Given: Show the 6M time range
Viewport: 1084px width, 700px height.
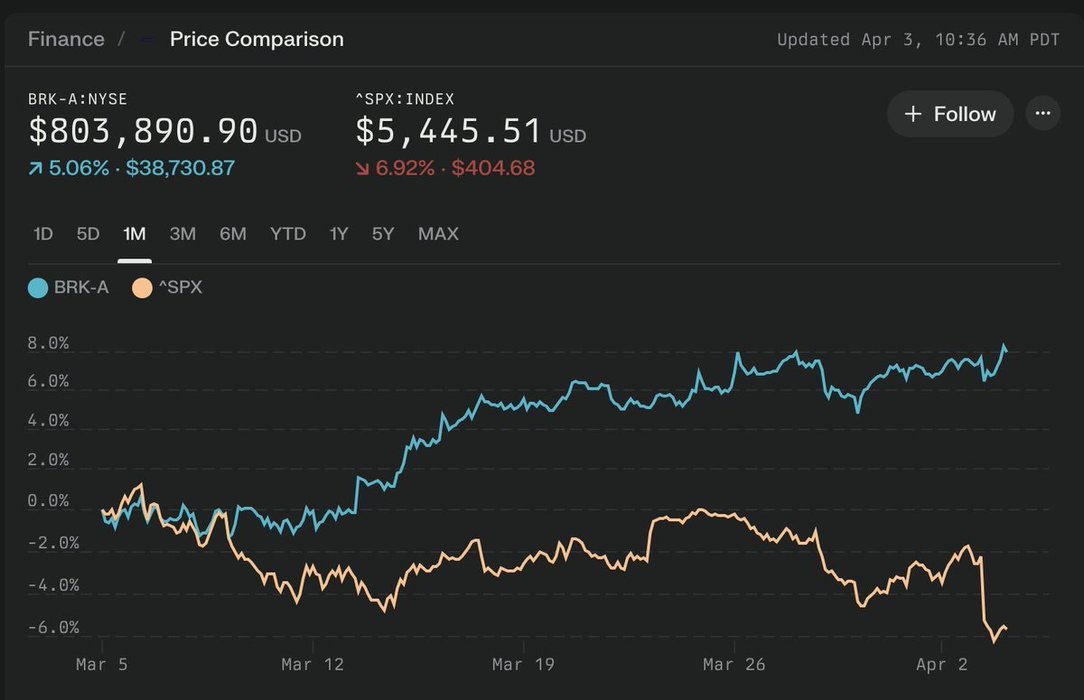Looking at the screenshot, I should 233,234.
